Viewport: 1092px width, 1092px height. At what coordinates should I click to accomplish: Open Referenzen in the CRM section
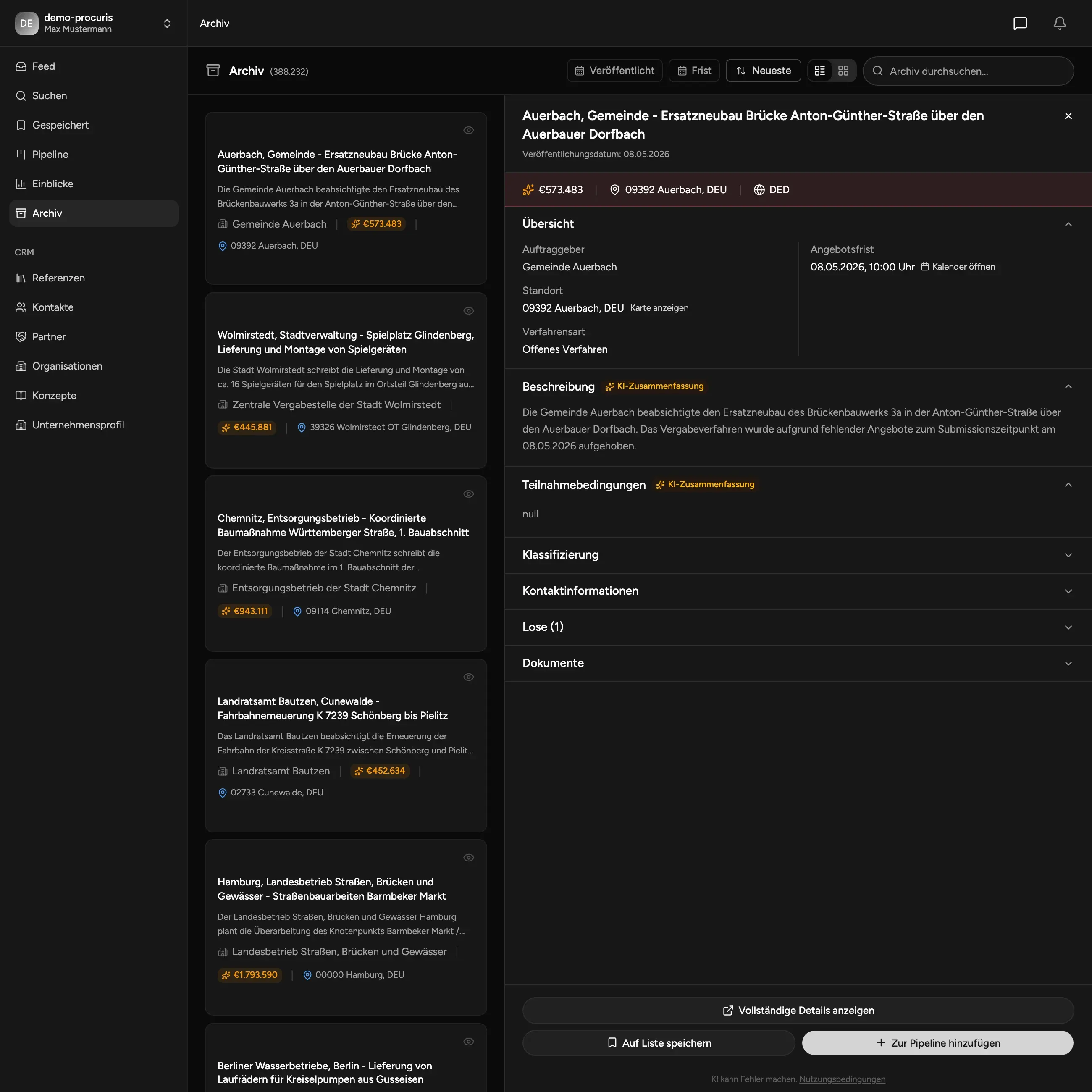[94, 278]
